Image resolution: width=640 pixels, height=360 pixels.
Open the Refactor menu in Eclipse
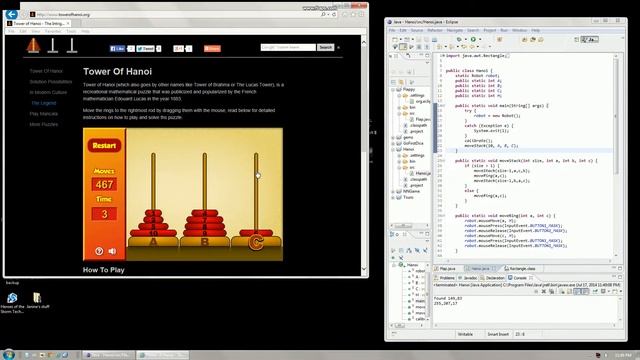435,30
